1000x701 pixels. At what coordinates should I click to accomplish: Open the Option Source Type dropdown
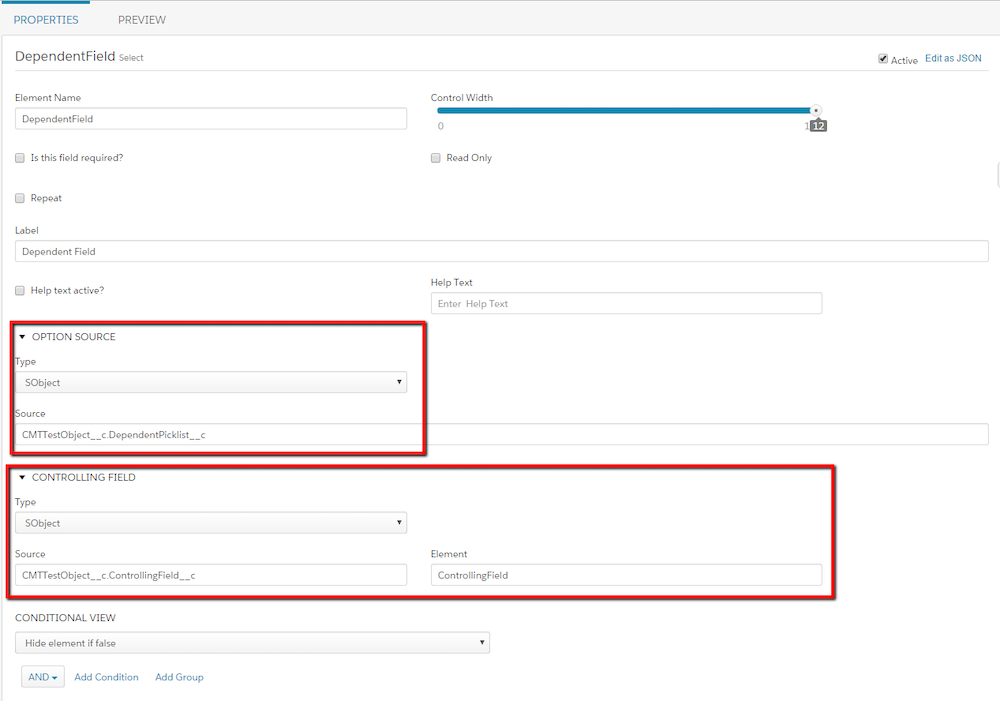coord(211,382)
